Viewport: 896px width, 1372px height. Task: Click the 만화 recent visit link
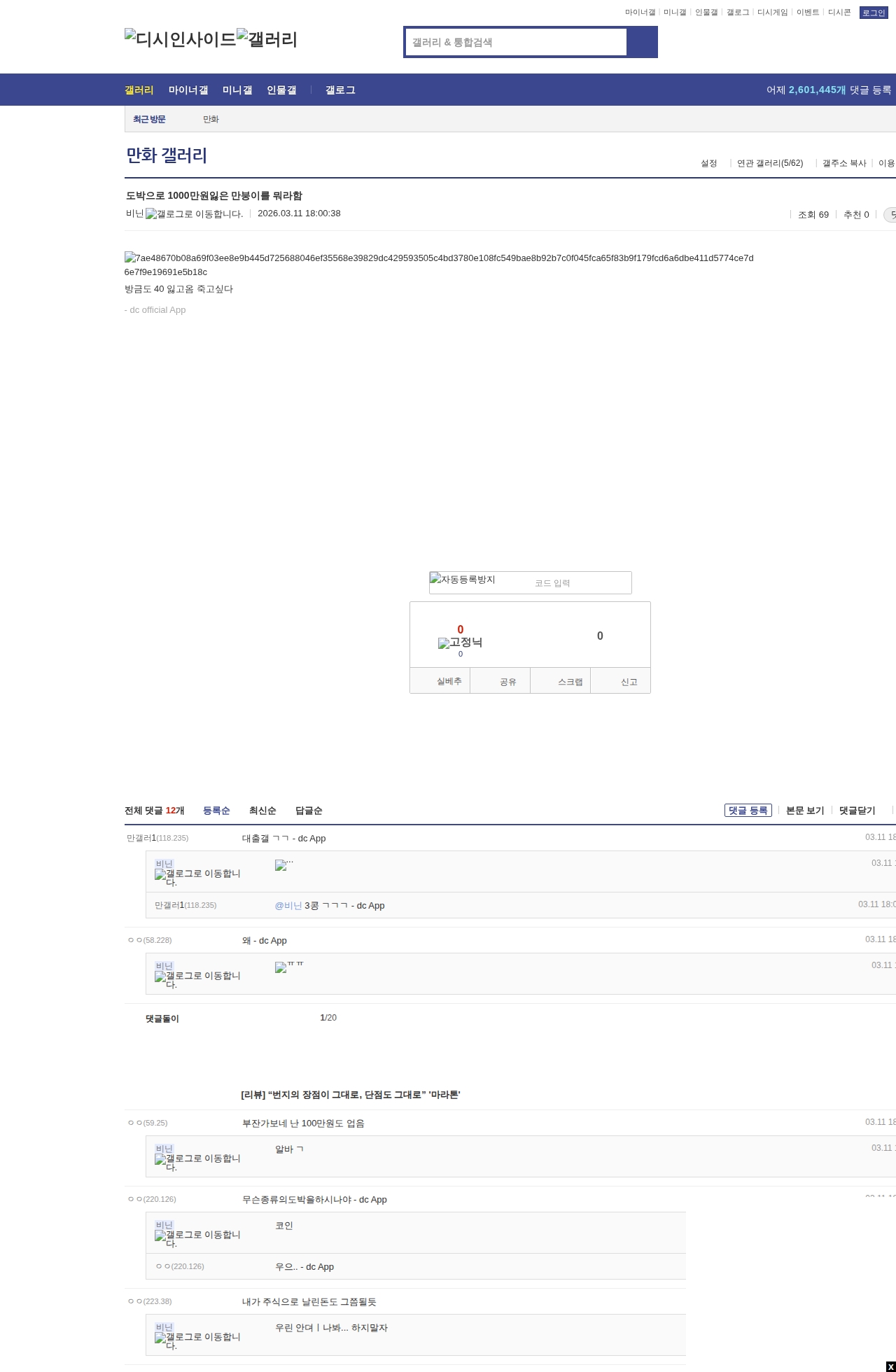[x=211, y=120]
